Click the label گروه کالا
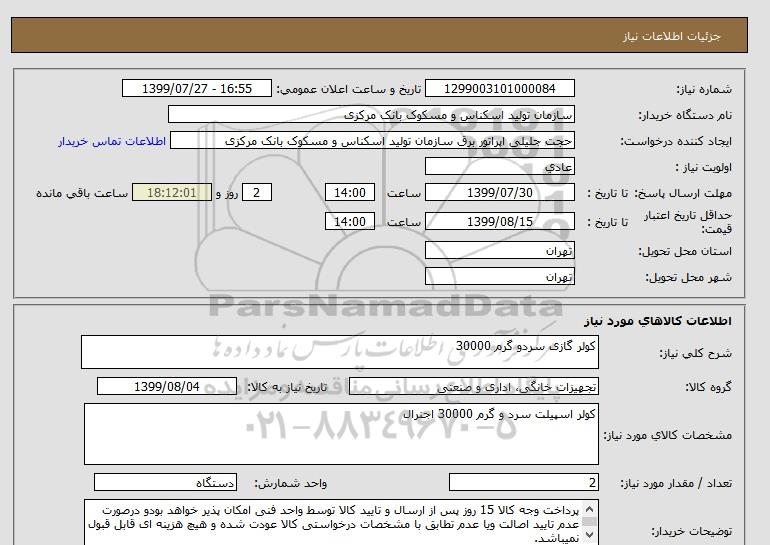 tap(708, 387)
